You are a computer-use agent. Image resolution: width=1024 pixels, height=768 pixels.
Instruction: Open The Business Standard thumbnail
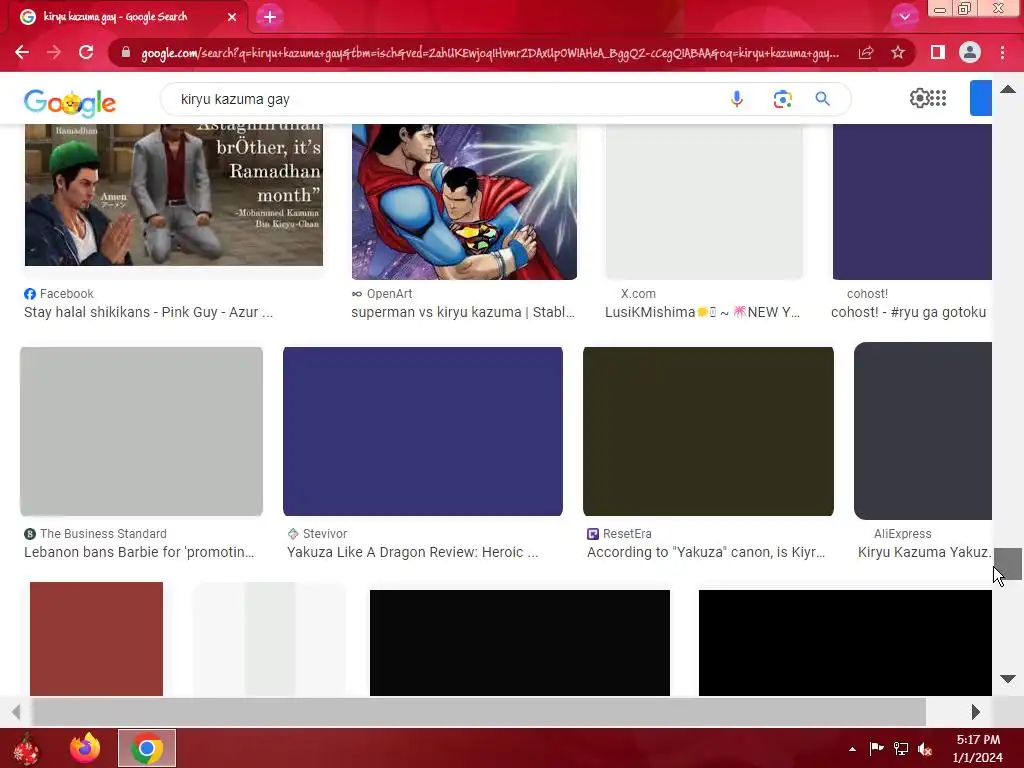point(142,431)
